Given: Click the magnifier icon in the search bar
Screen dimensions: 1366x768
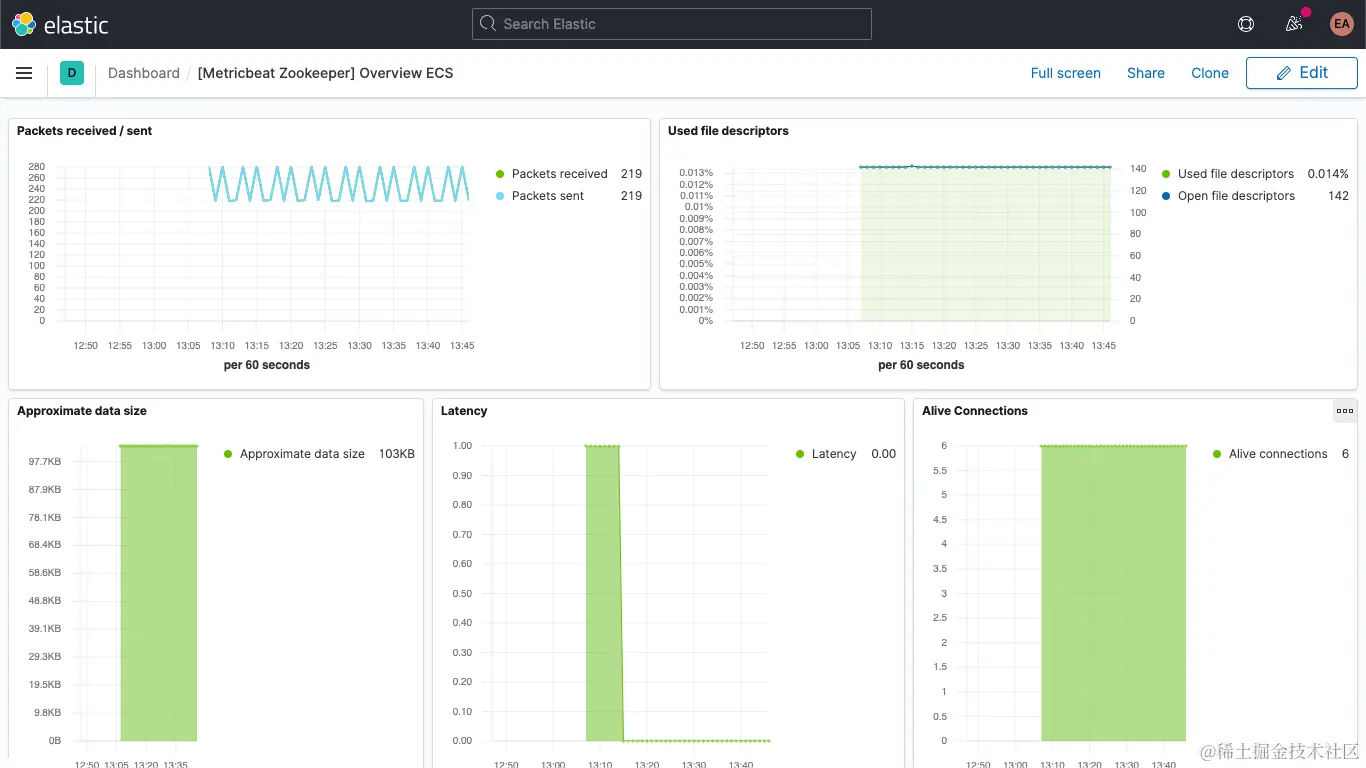Looking at the screenshot, I should coord(487,23).
